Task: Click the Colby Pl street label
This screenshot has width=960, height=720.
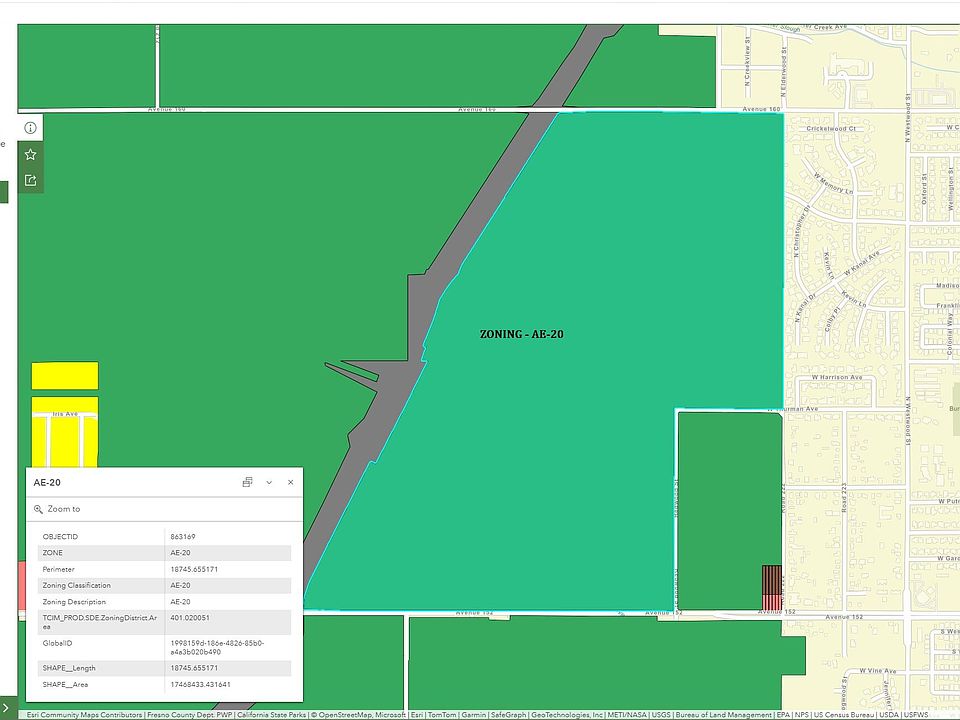Action: (831, 319)
